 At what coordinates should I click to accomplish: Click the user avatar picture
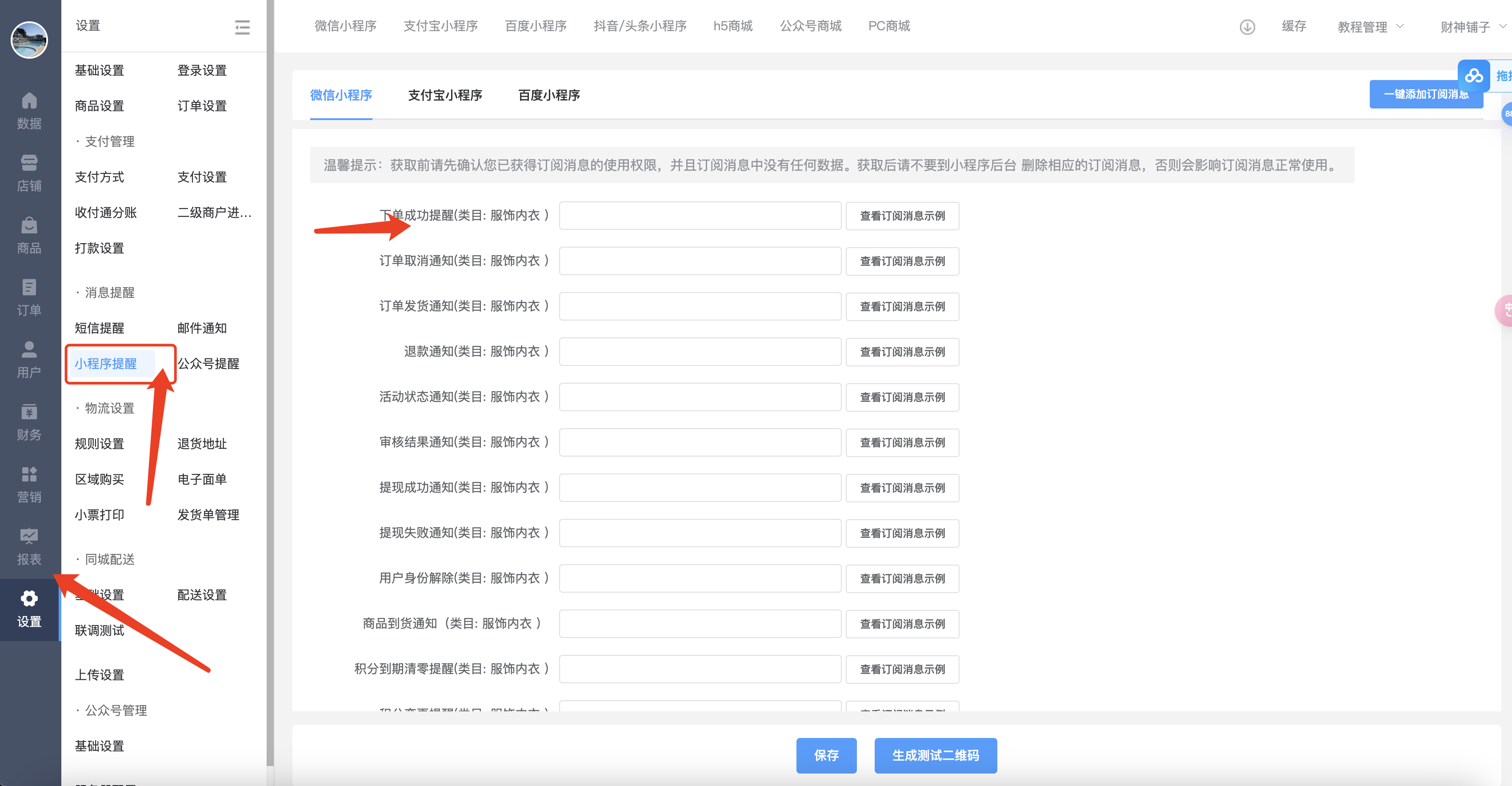29,40
